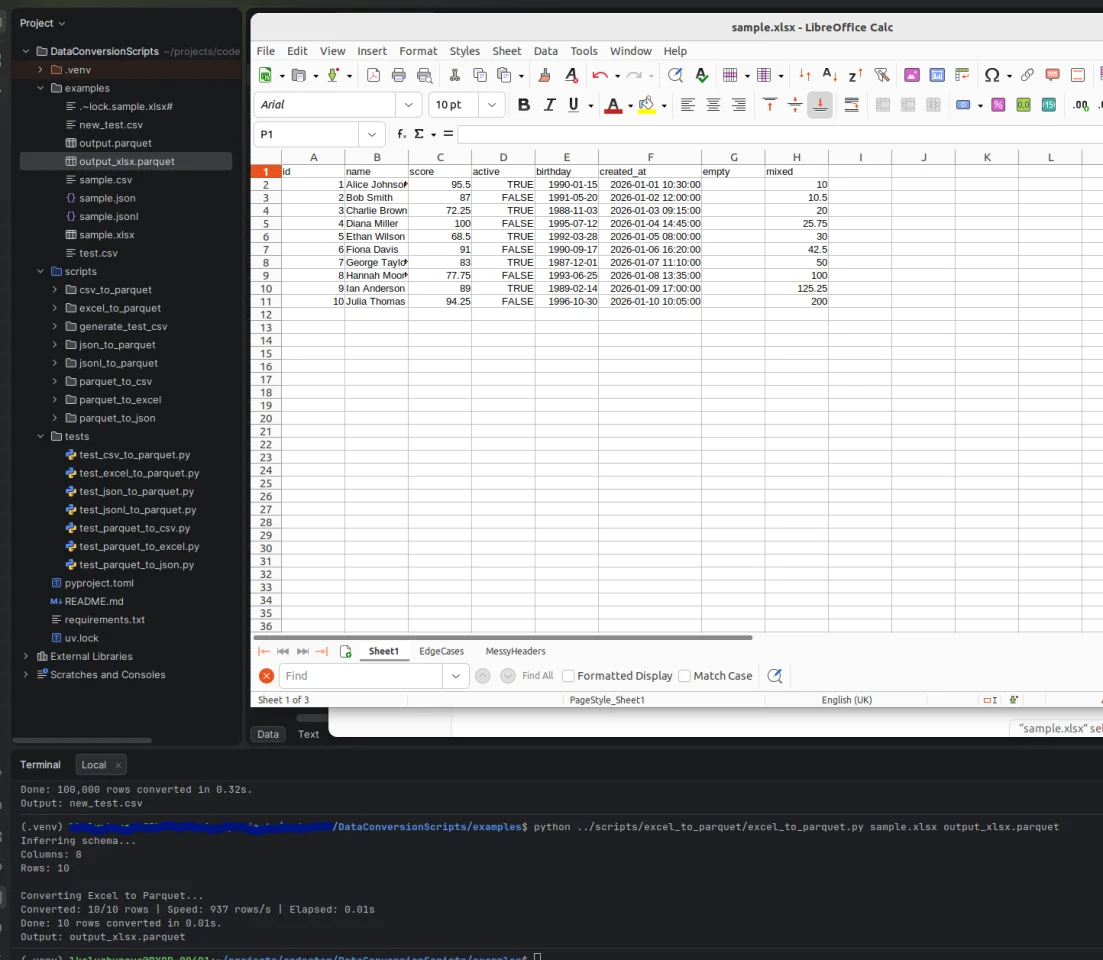Open test_json_to_parquet.py file
Image resolution: width=1103 pixels, height=960 pixels.
pos(136,492)
